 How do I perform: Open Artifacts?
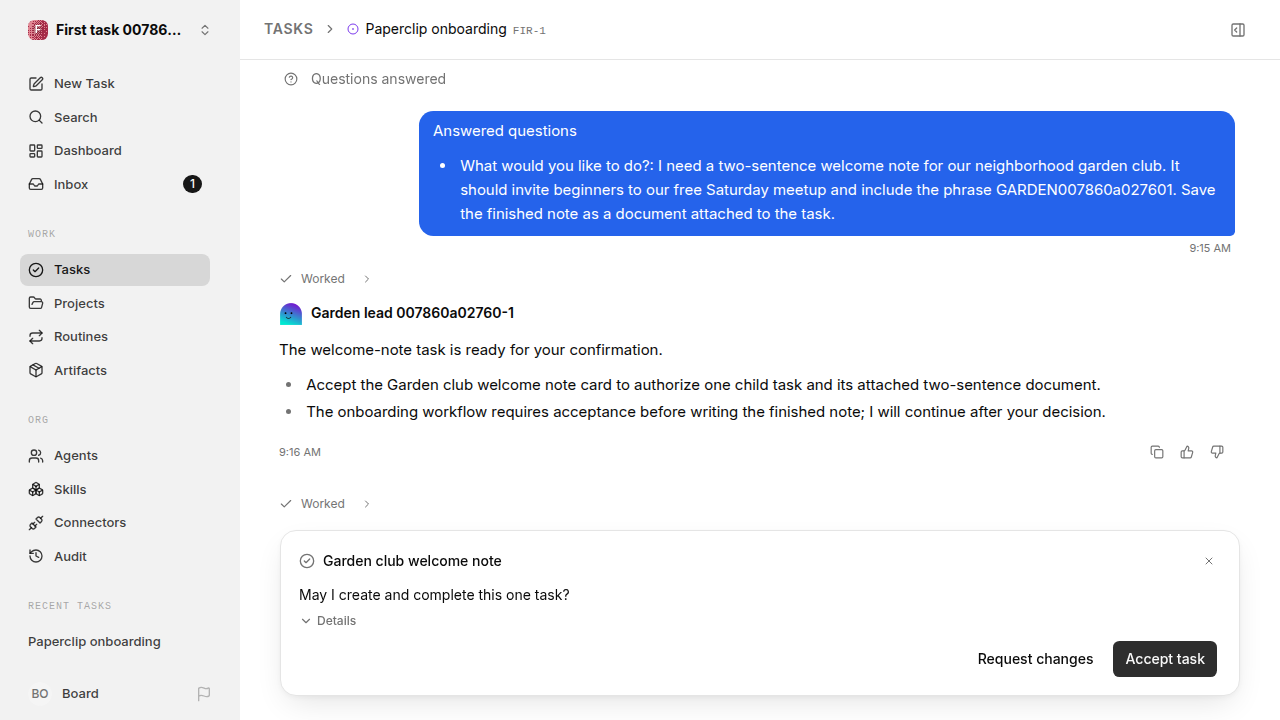pos(115,370)
